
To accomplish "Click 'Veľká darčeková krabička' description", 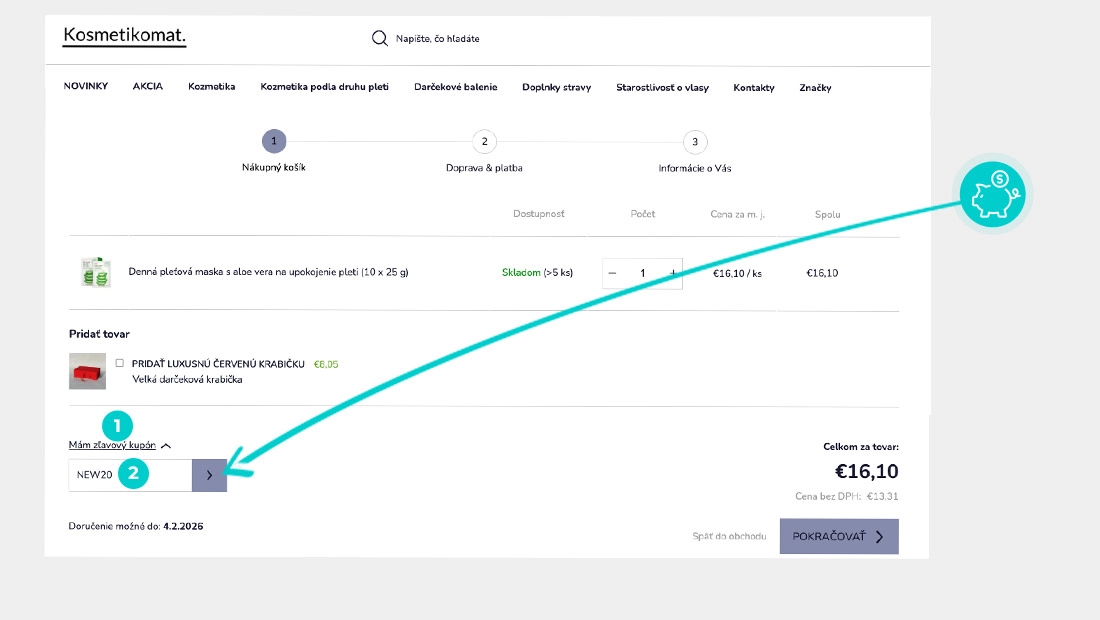I will point(187,379).
